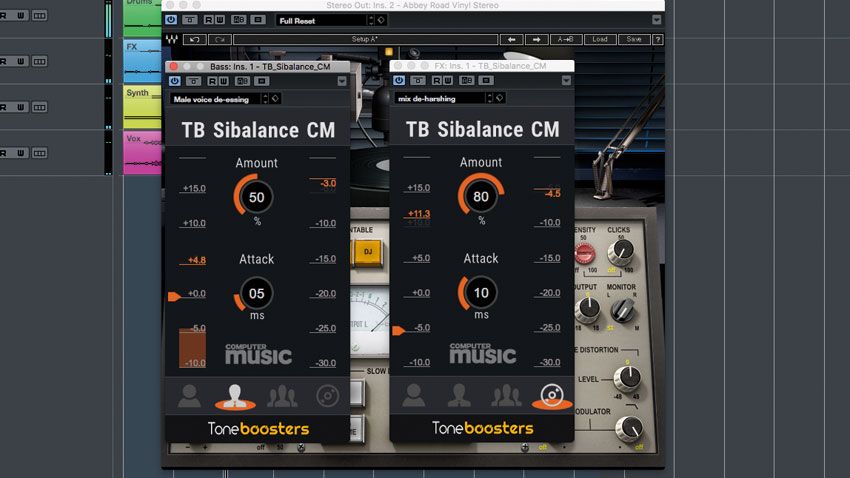The height and width of the screenshot is (478, 850).
Task: Select the female voice mode icon in FX Sibalance
Action: tap(414, 396)
